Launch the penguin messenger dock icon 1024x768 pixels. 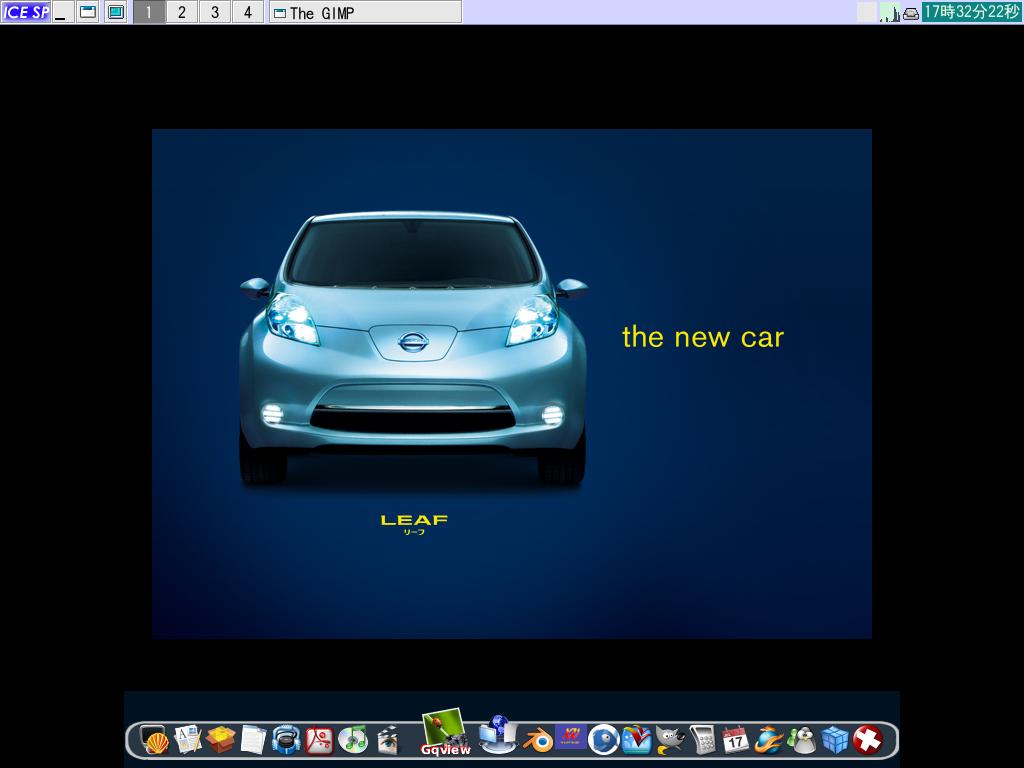click(x=801, y=742)
